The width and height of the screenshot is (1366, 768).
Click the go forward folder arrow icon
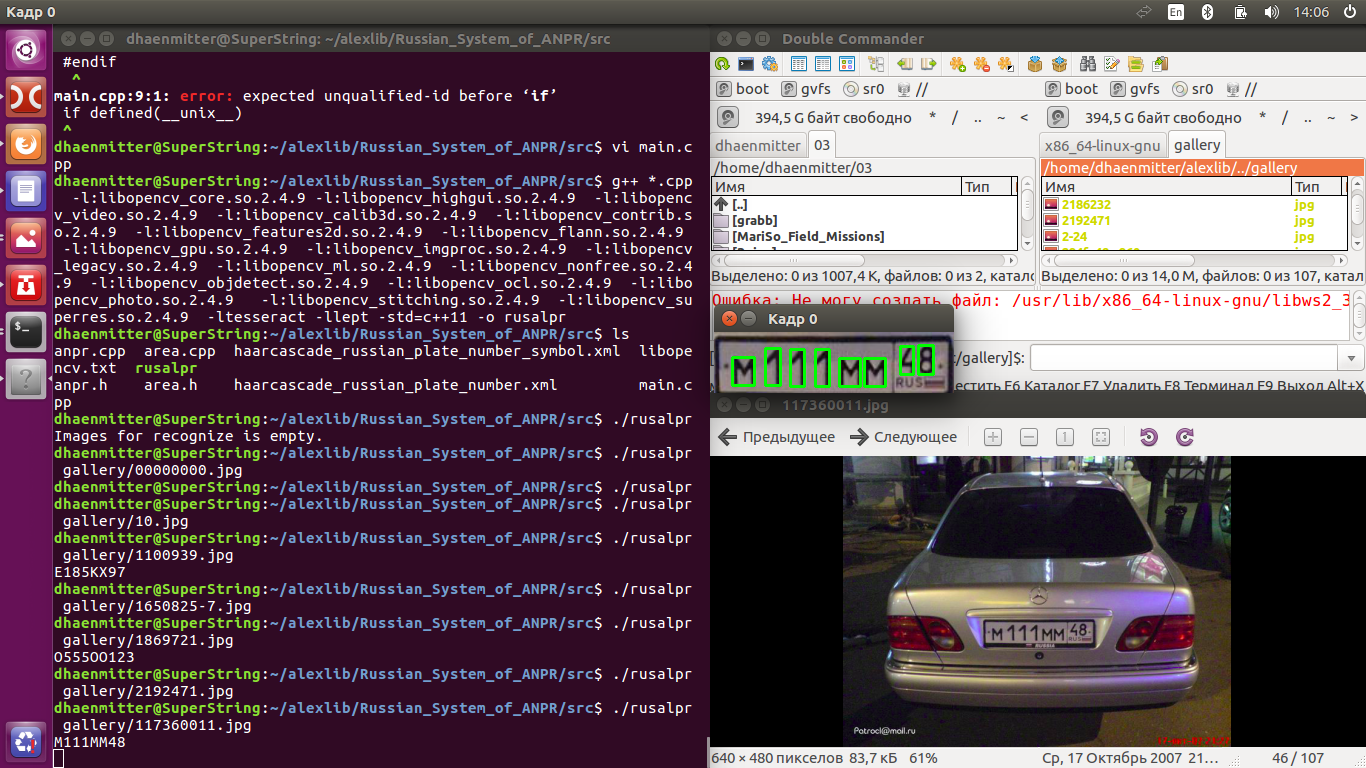click(929, 64)
